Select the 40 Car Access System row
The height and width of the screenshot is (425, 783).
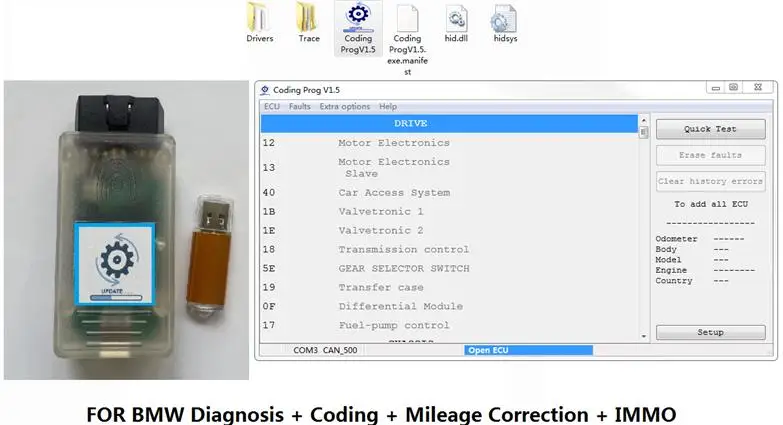coord(449,192)
